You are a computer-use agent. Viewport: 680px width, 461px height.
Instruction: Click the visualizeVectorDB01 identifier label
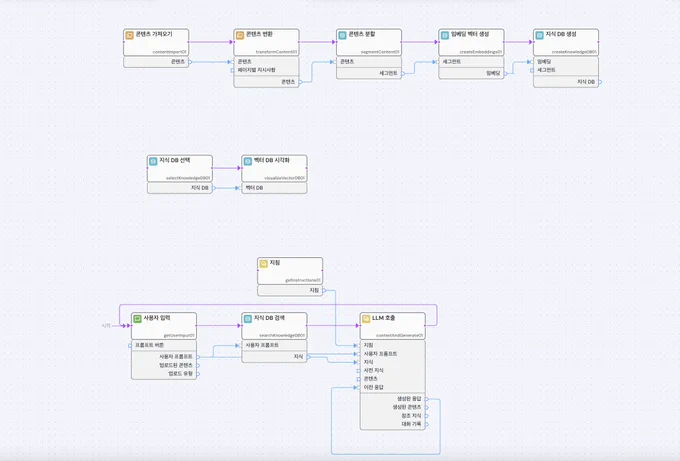[x=284, y=178]
